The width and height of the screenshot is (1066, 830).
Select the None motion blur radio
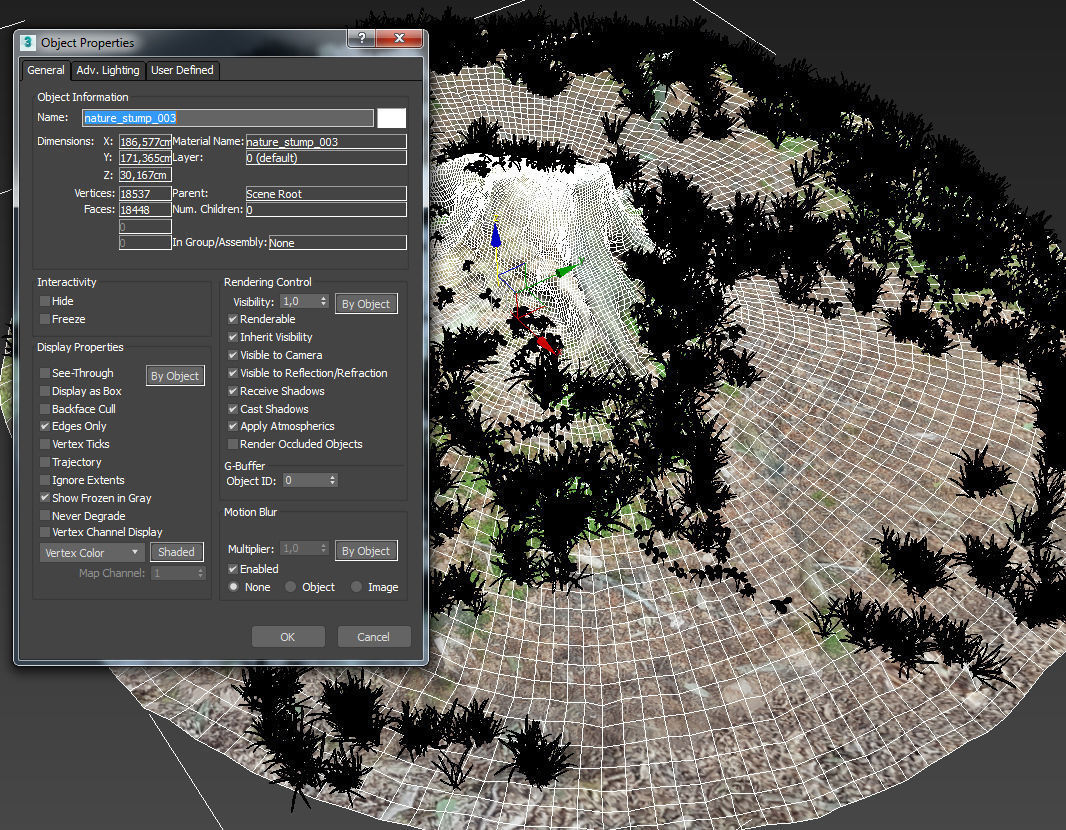tap(233, 587)
